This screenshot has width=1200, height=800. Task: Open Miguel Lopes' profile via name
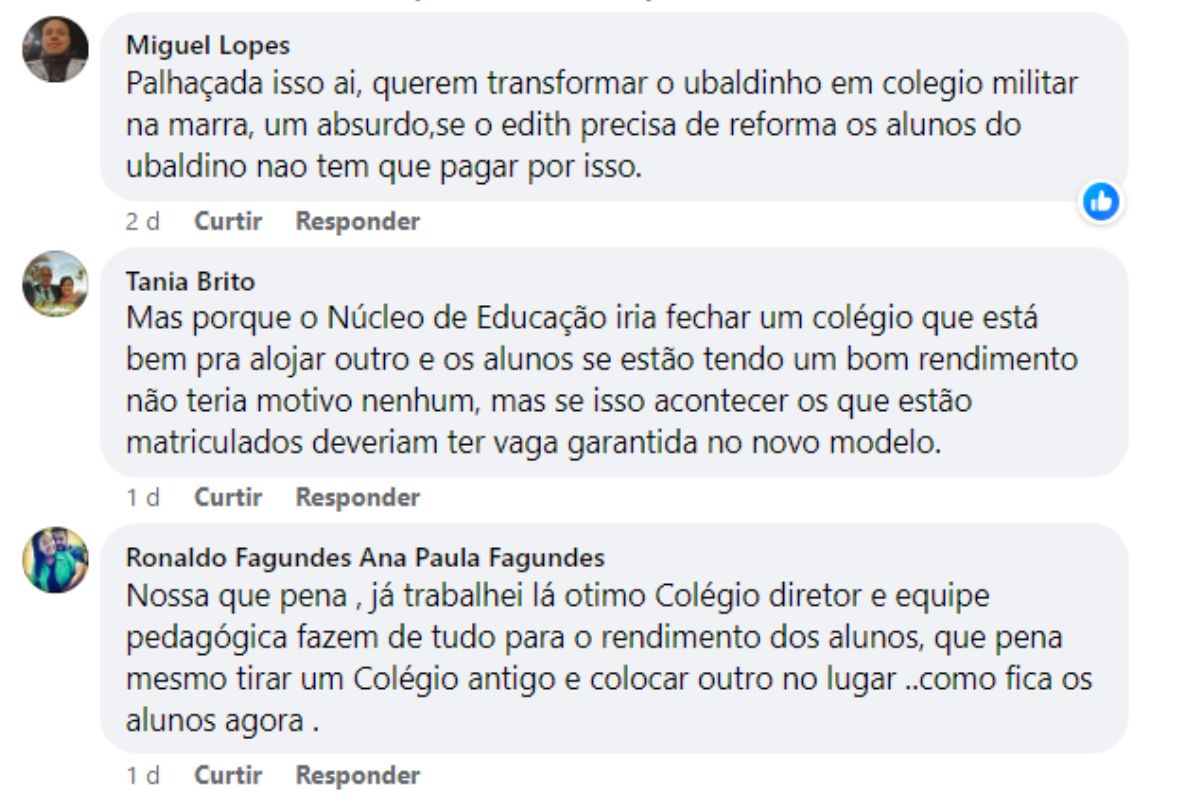[x=208, y=45]
